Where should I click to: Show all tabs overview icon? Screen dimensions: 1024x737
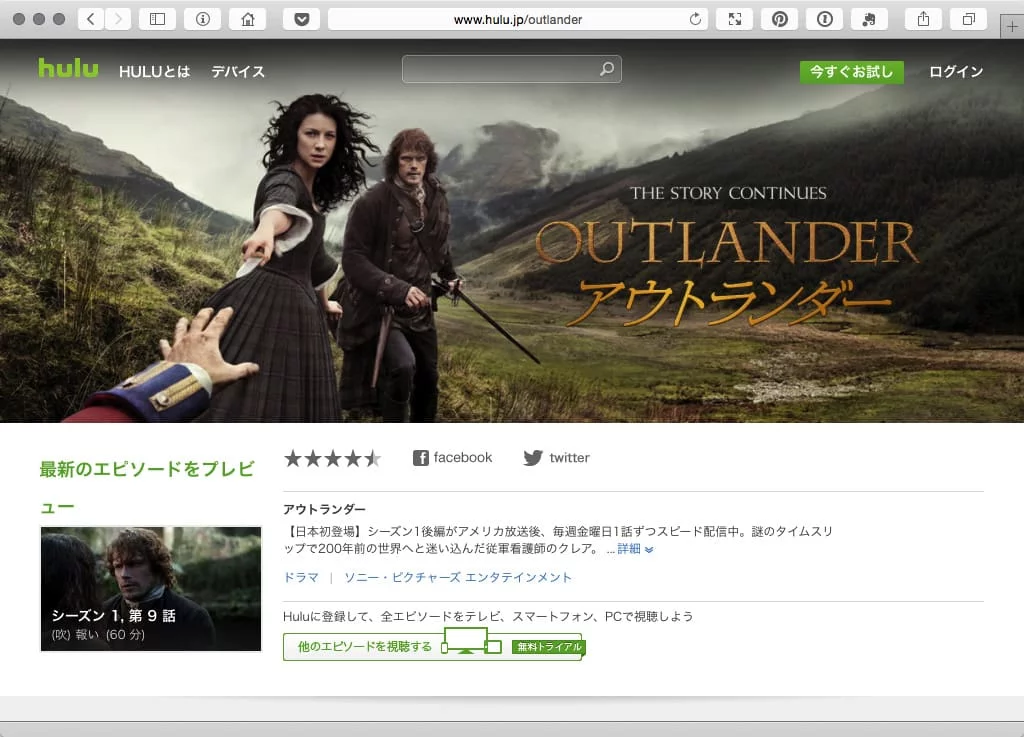pos(968,19)
